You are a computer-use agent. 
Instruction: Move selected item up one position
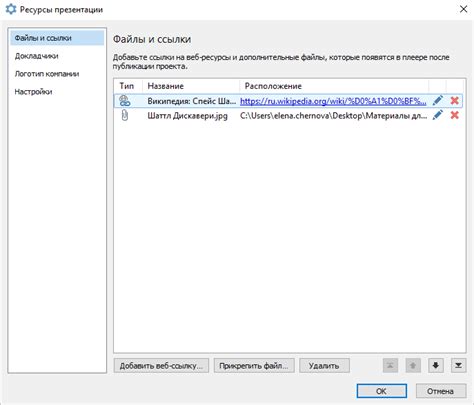point(413,366)
